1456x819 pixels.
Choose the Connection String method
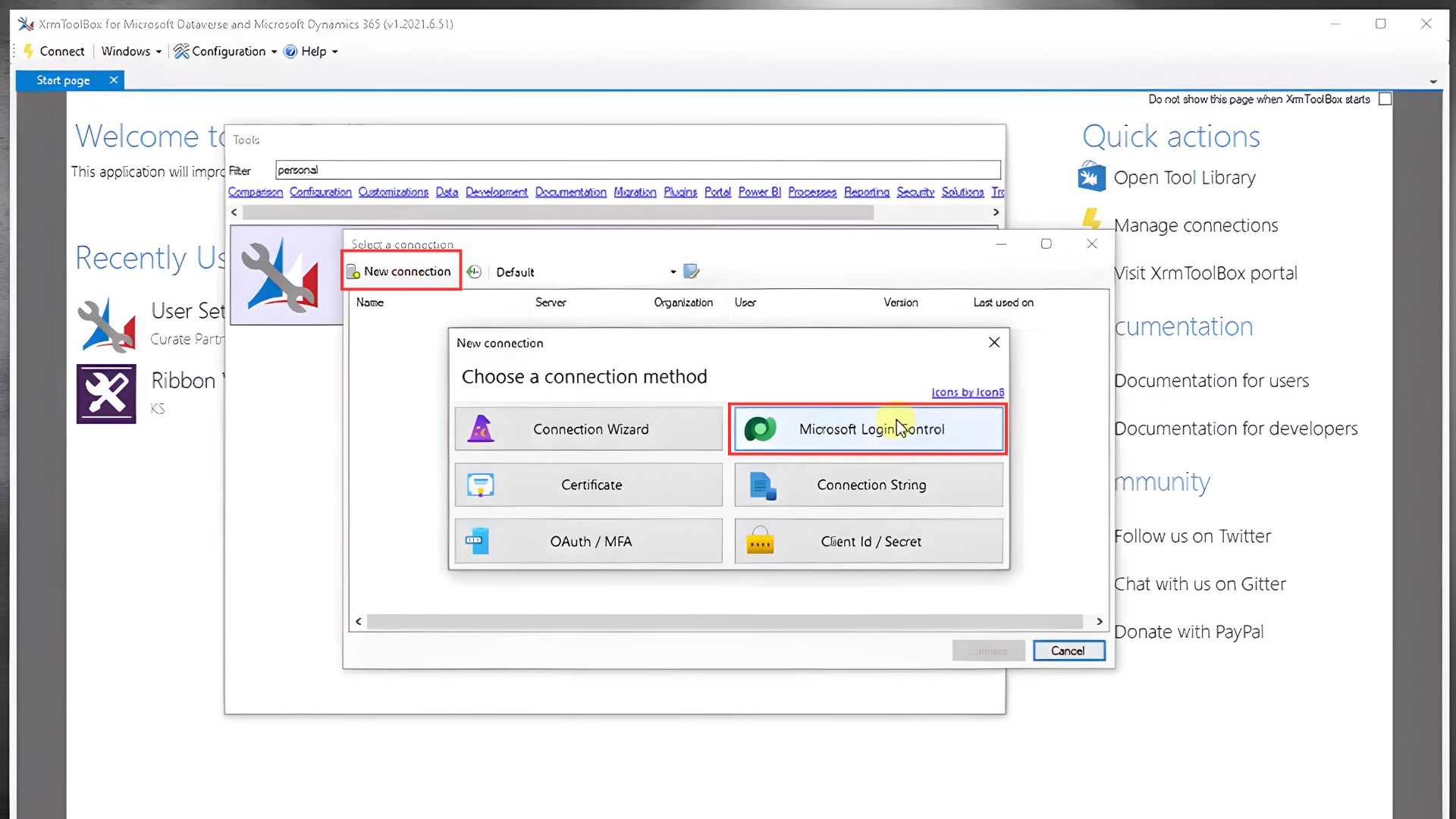(x=868, y=485)
